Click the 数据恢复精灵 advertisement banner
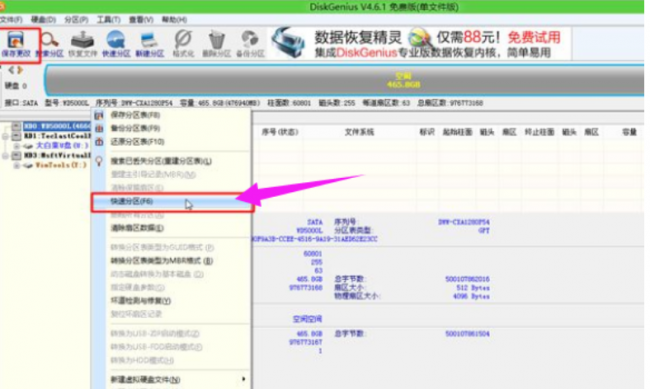Image resolution: width=650 pixels, height=389 pixels. [419, 44]
